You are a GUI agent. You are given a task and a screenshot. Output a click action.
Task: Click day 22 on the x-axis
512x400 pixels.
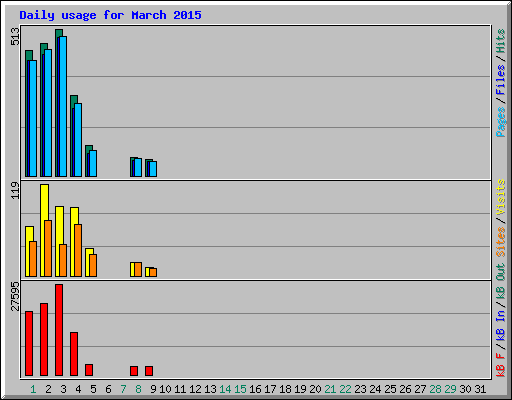pyautogui.click(x=345, y=389)
